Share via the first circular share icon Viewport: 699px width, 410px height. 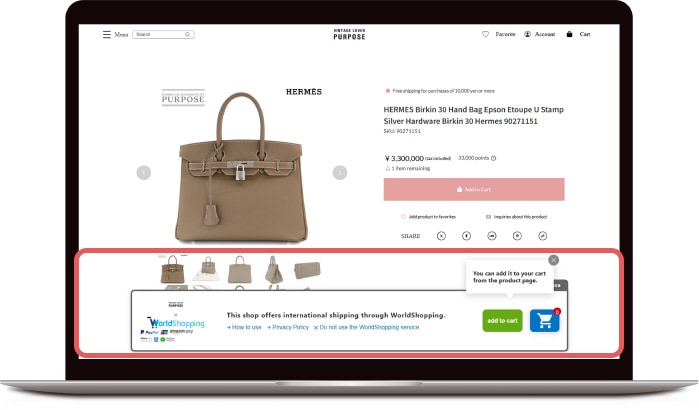tap(441, 236)
